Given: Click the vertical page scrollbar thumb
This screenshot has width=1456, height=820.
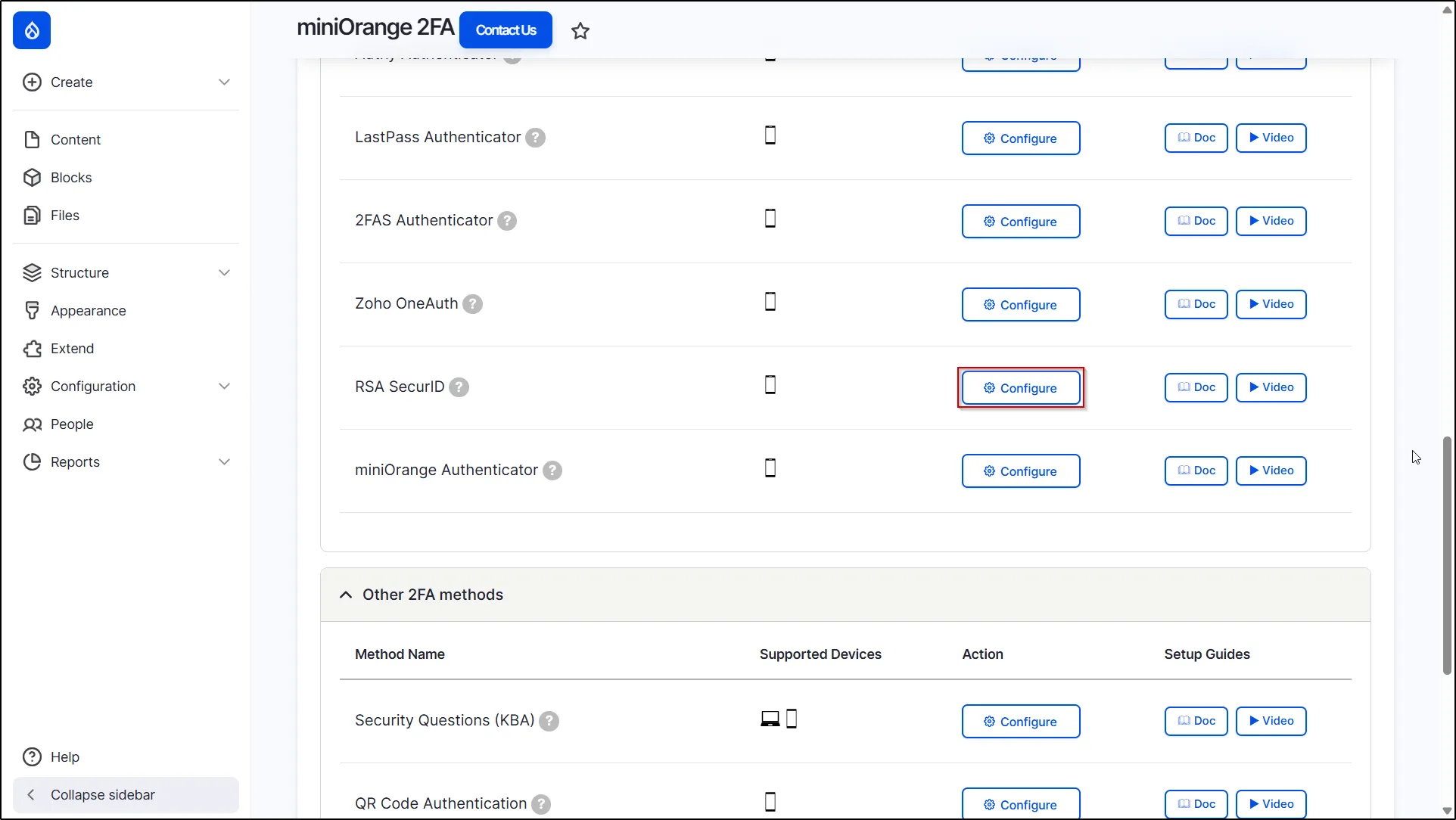Looking at the screenshot, I should tap(1447, 555).
